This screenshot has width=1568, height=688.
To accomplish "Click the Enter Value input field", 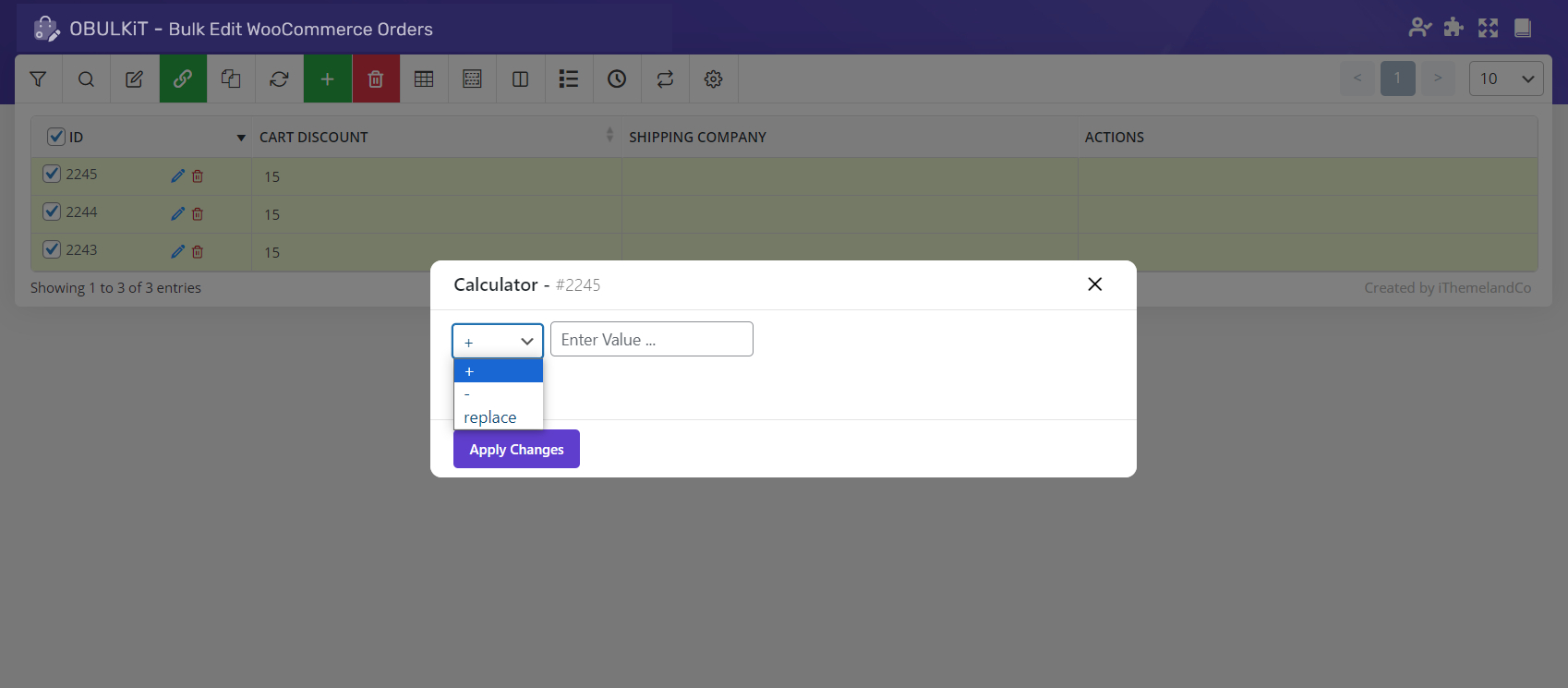I will tap(651, 339).
